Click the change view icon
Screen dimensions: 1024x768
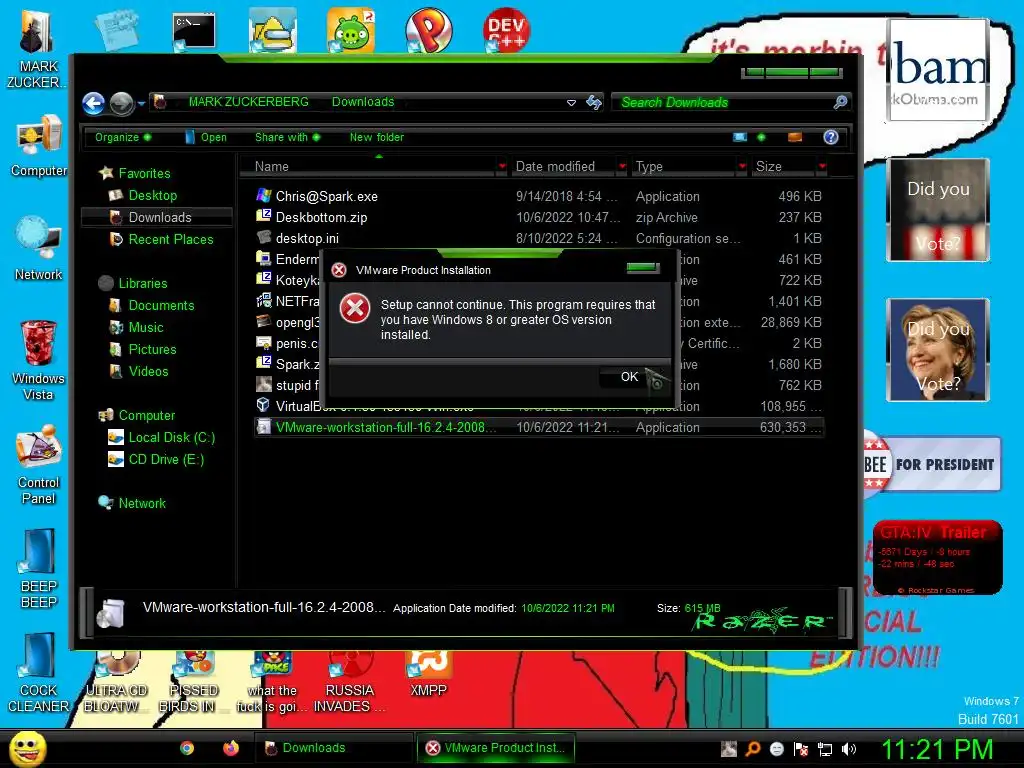click(x=740, y=137)
